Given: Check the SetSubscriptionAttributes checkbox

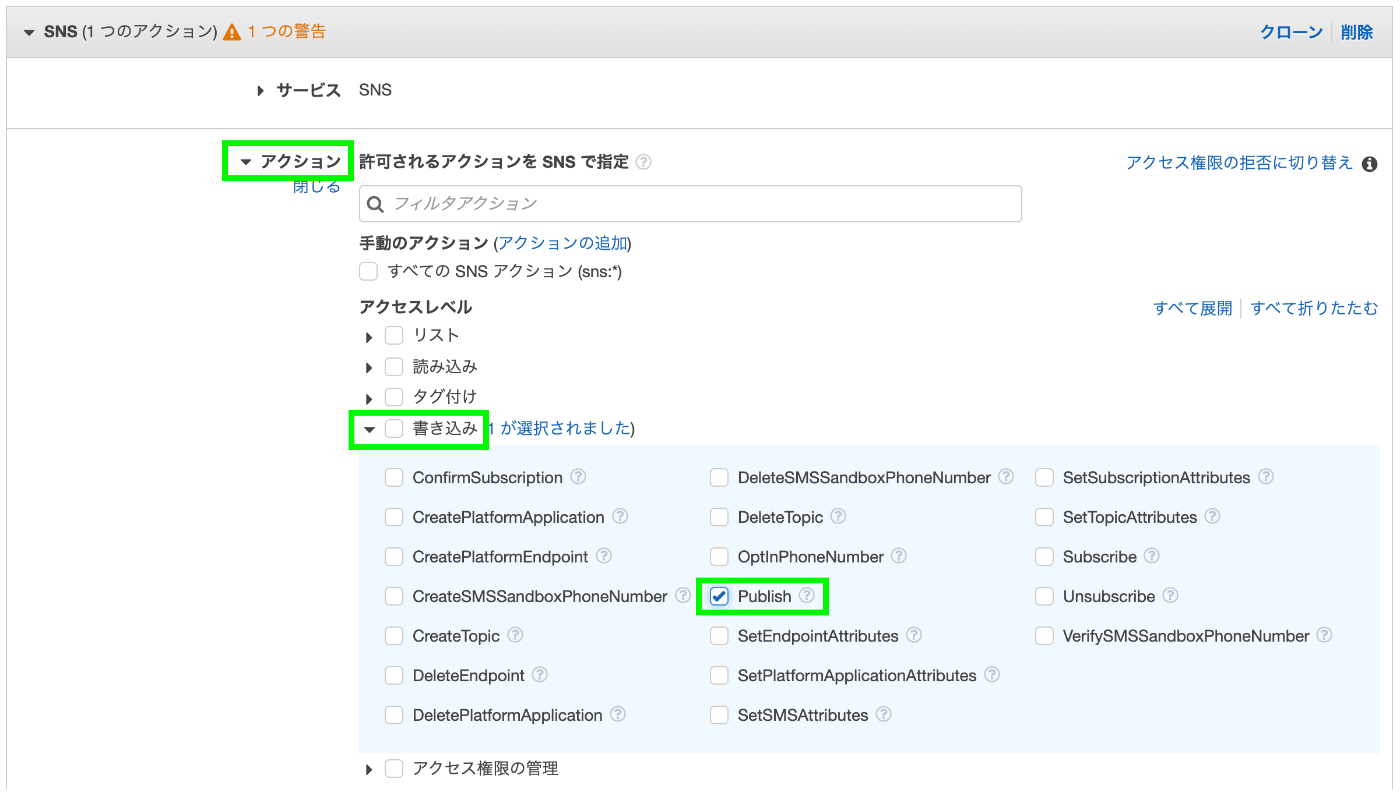Looking at the screenshot, I should click(1045, 478).
